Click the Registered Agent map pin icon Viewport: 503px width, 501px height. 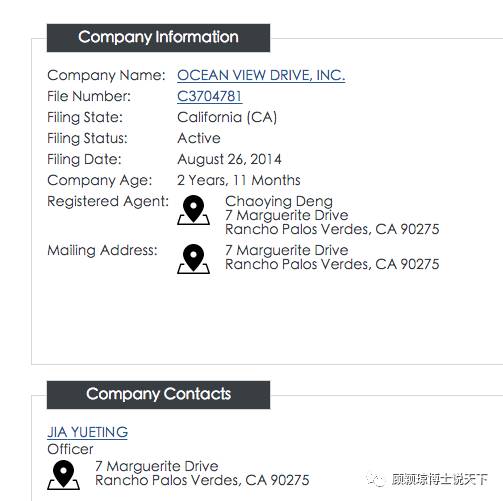pyautogui.click(x=193, y=210)
